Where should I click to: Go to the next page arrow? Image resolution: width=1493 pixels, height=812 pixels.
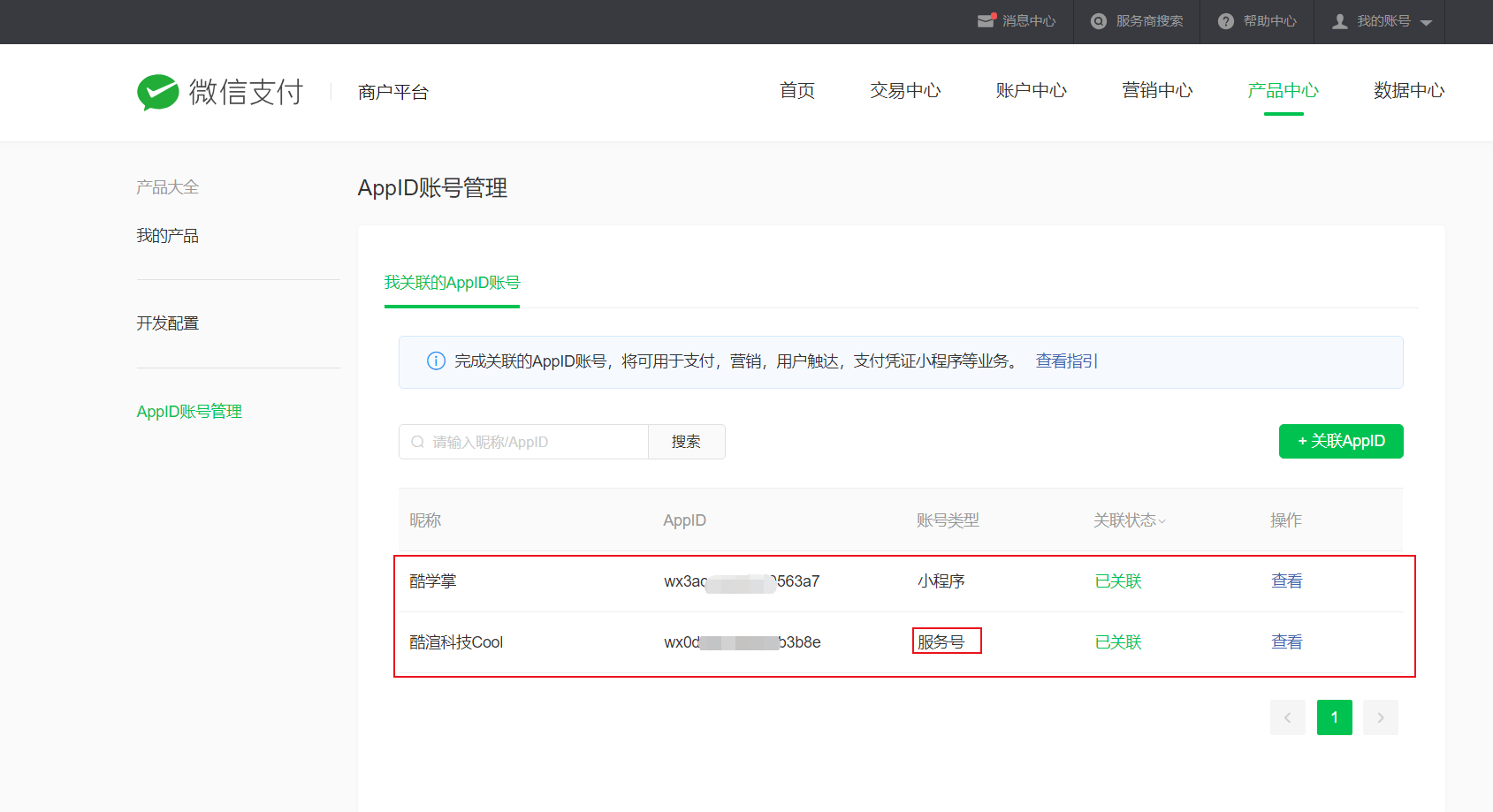tap(1381, 717)
